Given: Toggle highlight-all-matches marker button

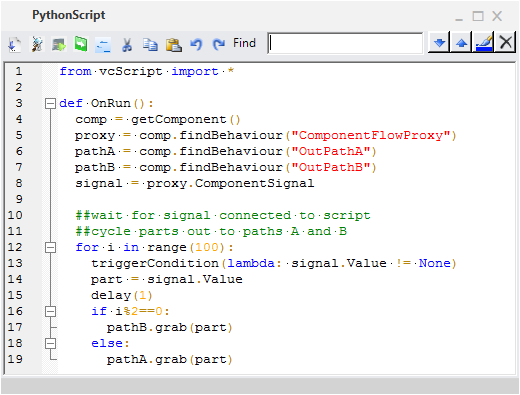Looking at the screenshot, I should pyautogui.click(x=484, y=43).
